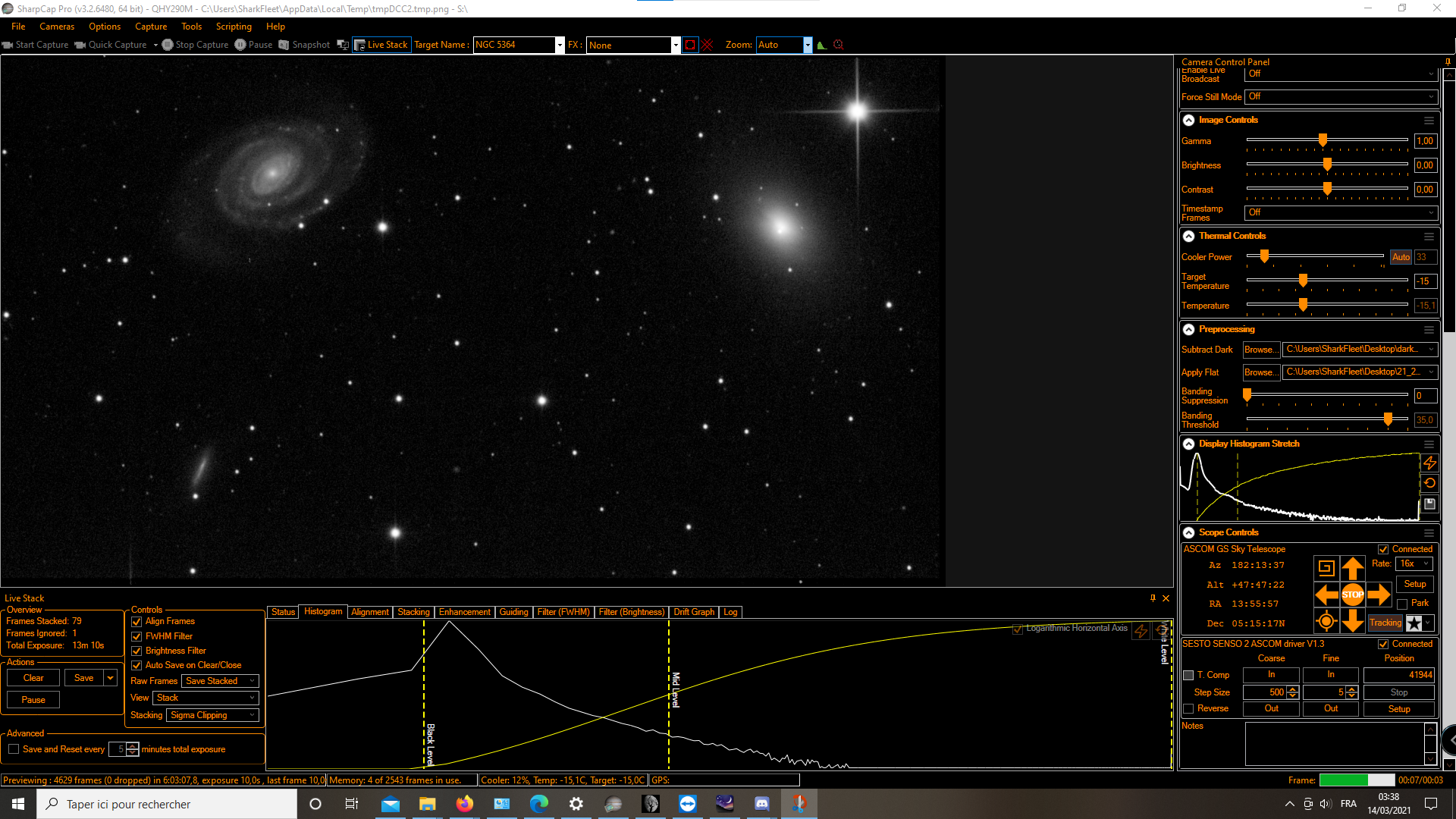Enable the Park checkbox
The width and height of the screenshot is (1456, 819).
pyautogui.click(x=1402, y=604)
